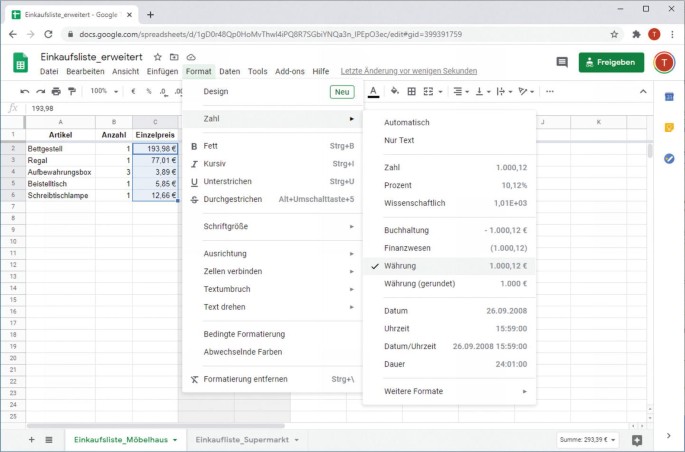Choose Kursiv in the Format menu

(273, 164)
